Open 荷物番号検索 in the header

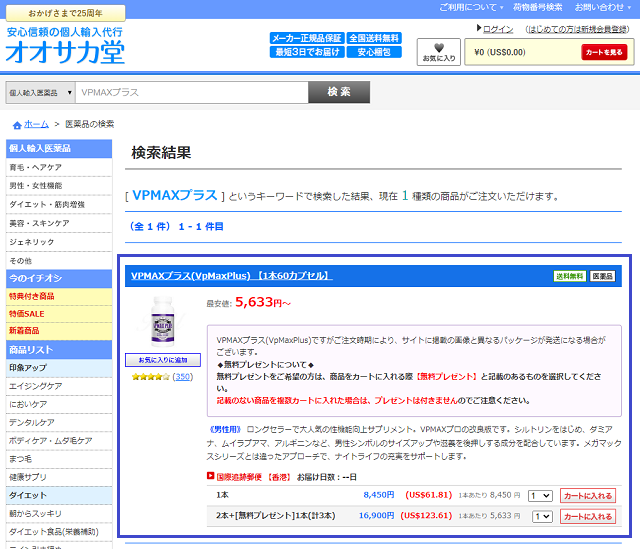point(538,7)
